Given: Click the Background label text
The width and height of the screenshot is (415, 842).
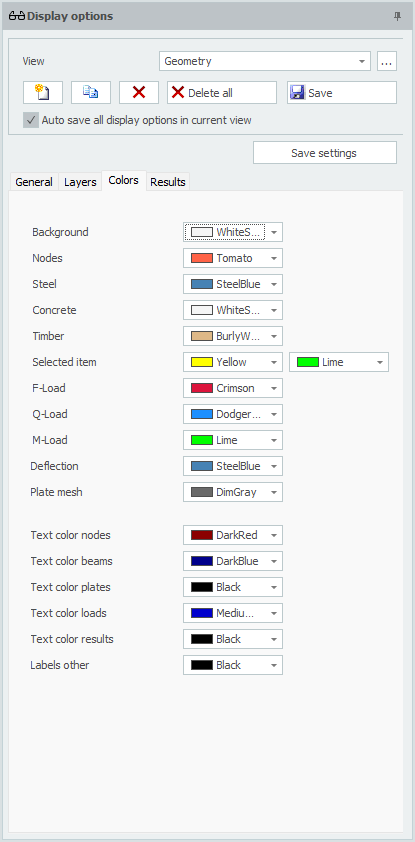Looking at the screenshot, I should pyautogui.click(x=60, y=233).
